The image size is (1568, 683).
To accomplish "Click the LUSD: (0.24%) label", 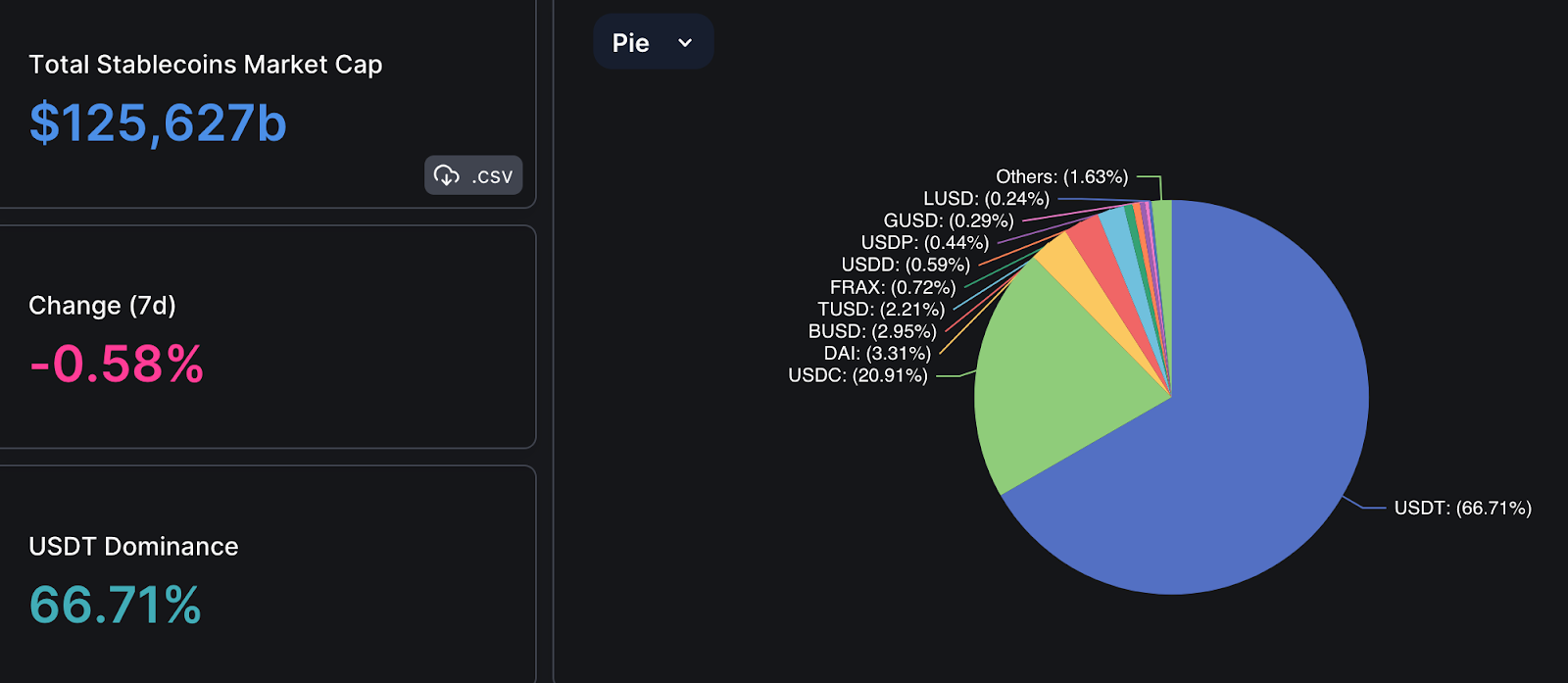I will (x=986, y=198).
